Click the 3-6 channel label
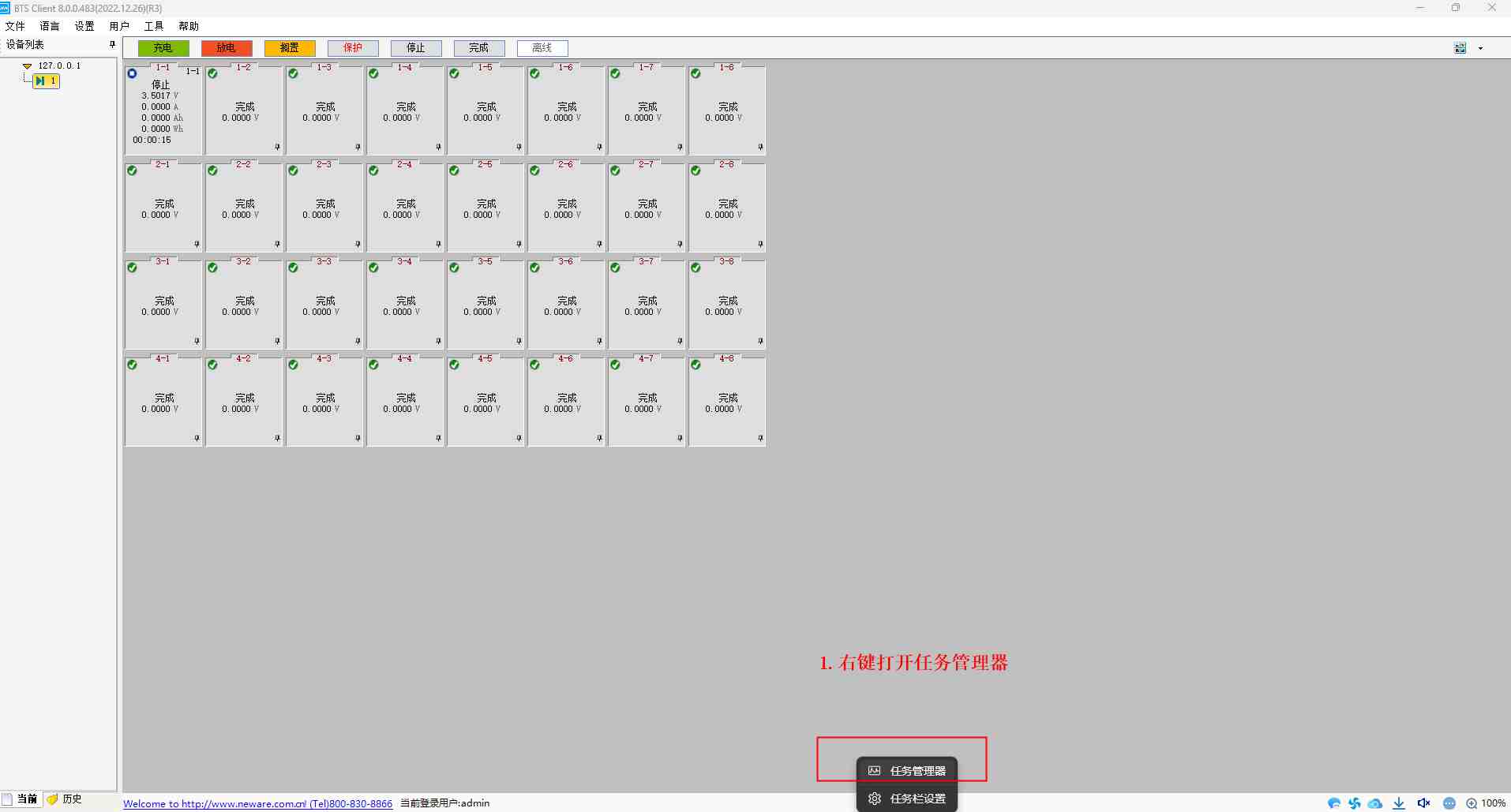The width and height of the screenshot is (1511, 812). pyautogui.click(x=565, y=261)
